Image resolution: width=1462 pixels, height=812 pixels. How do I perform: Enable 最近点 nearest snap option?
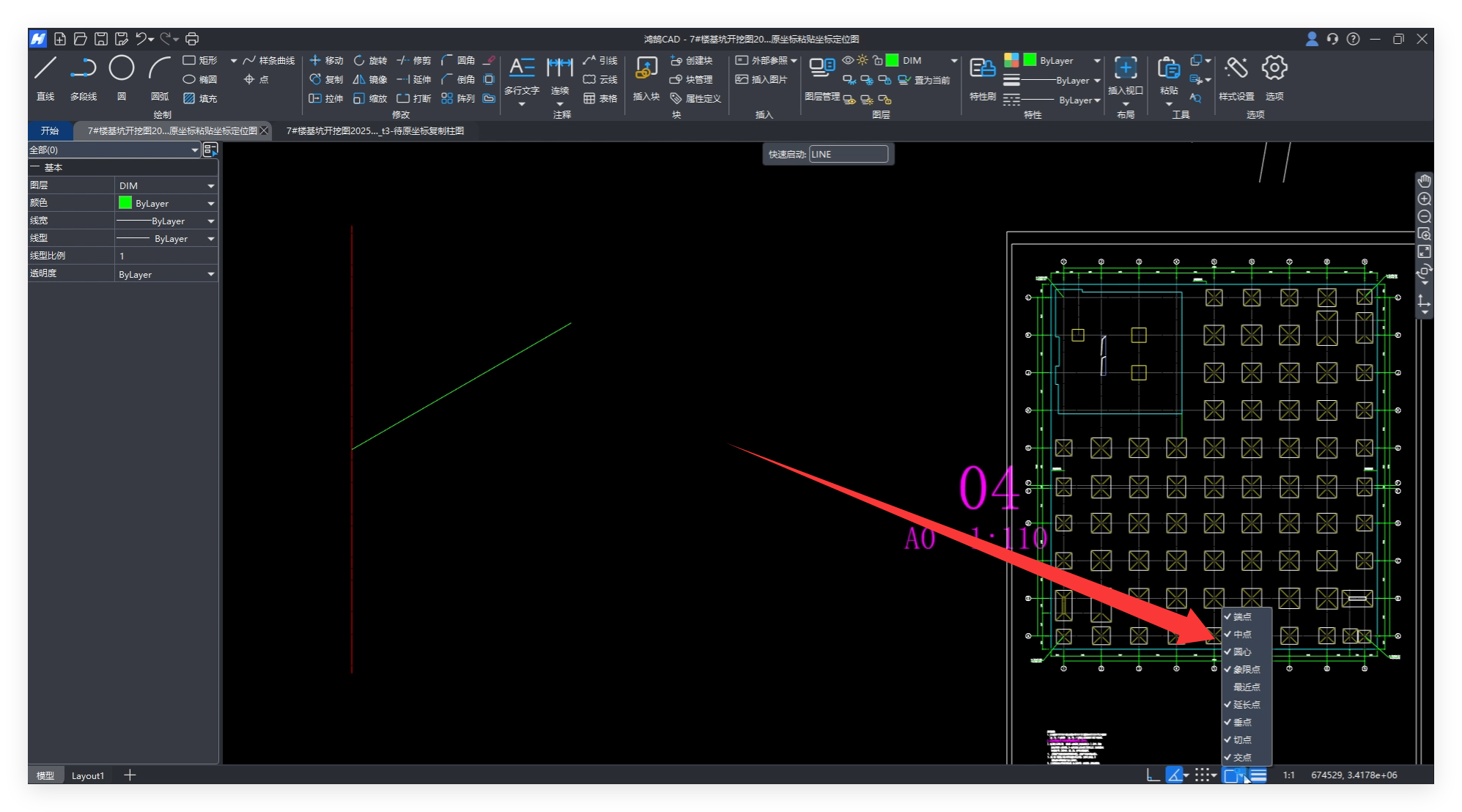pos(1246,687)
